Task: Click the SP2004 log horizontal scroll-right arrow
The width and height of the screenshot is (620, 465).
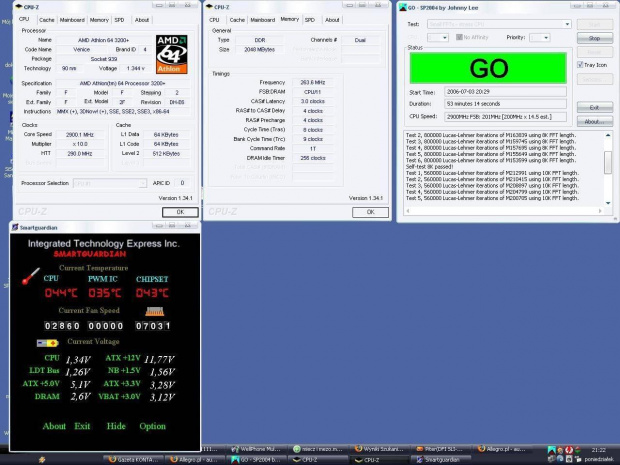Action: (x=600, y=211)
